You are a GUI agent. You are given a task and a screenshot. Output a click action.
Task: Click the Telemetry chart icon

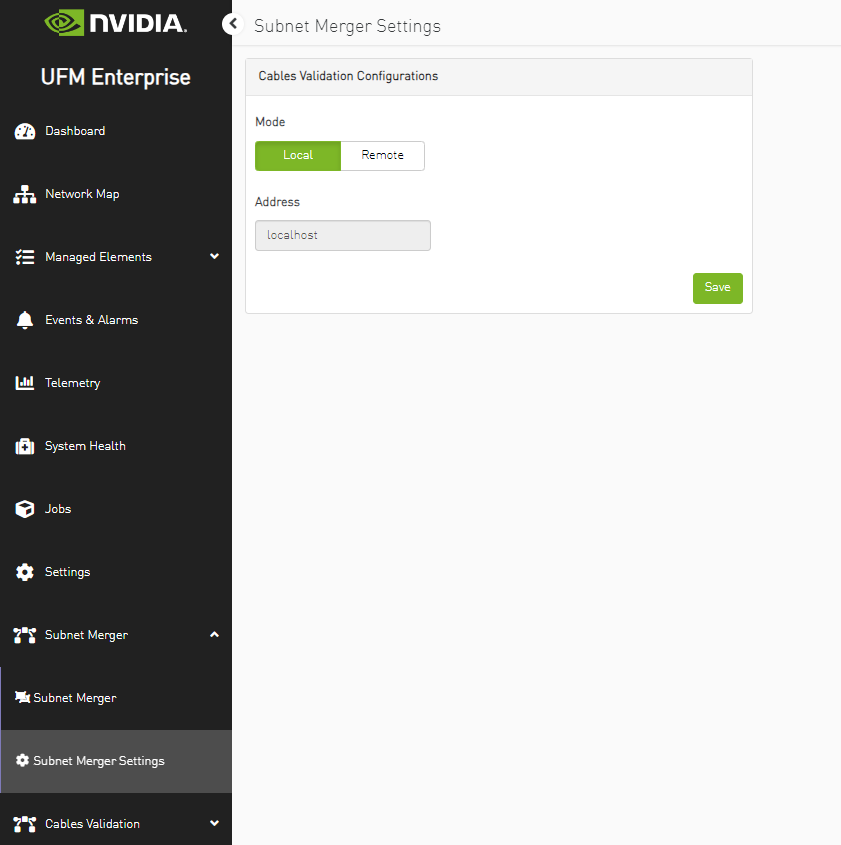click(25, 383)
